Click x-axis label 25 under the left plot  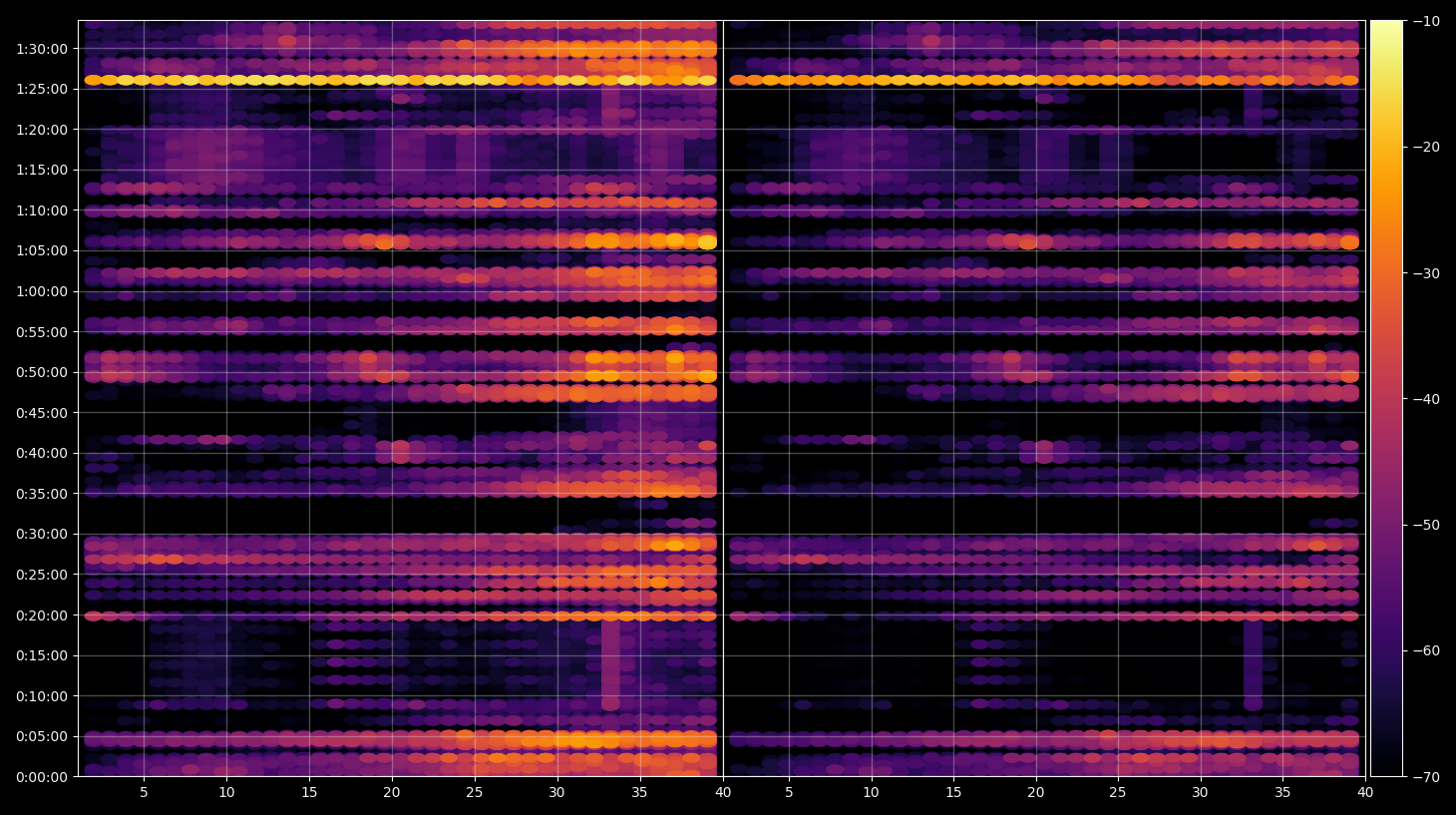click(x=474, y=793)
